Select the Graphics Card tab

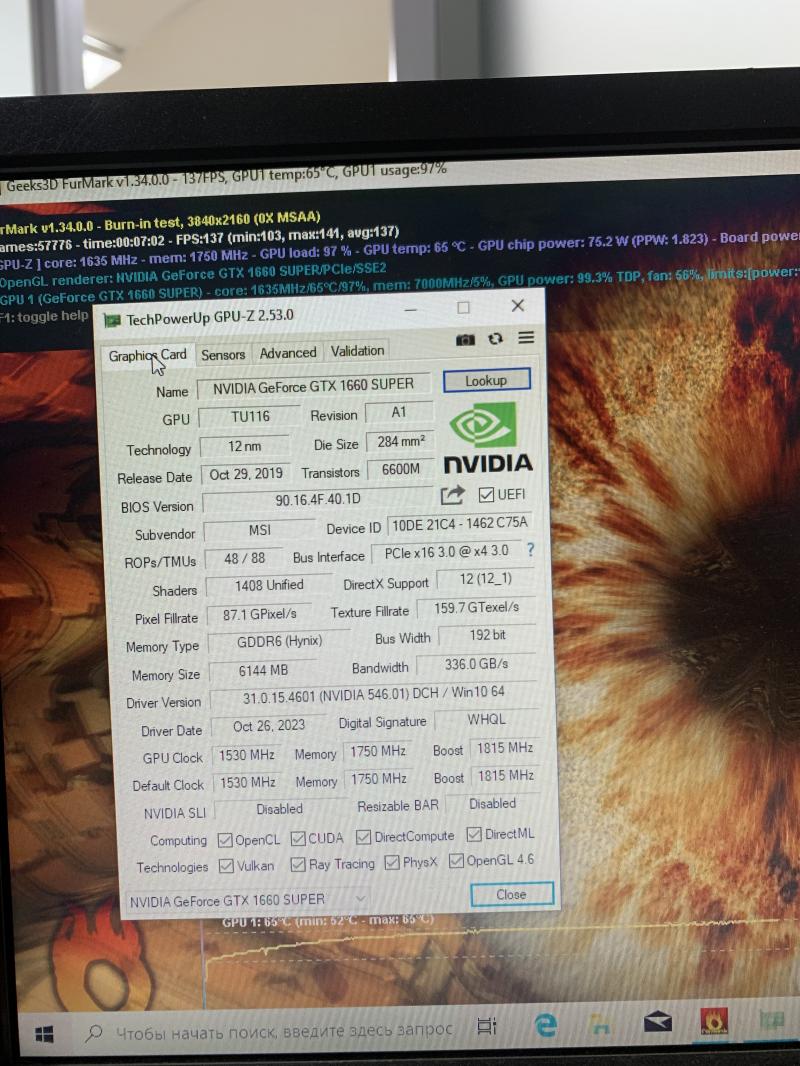pyautogui.click(x=147, y=356)
